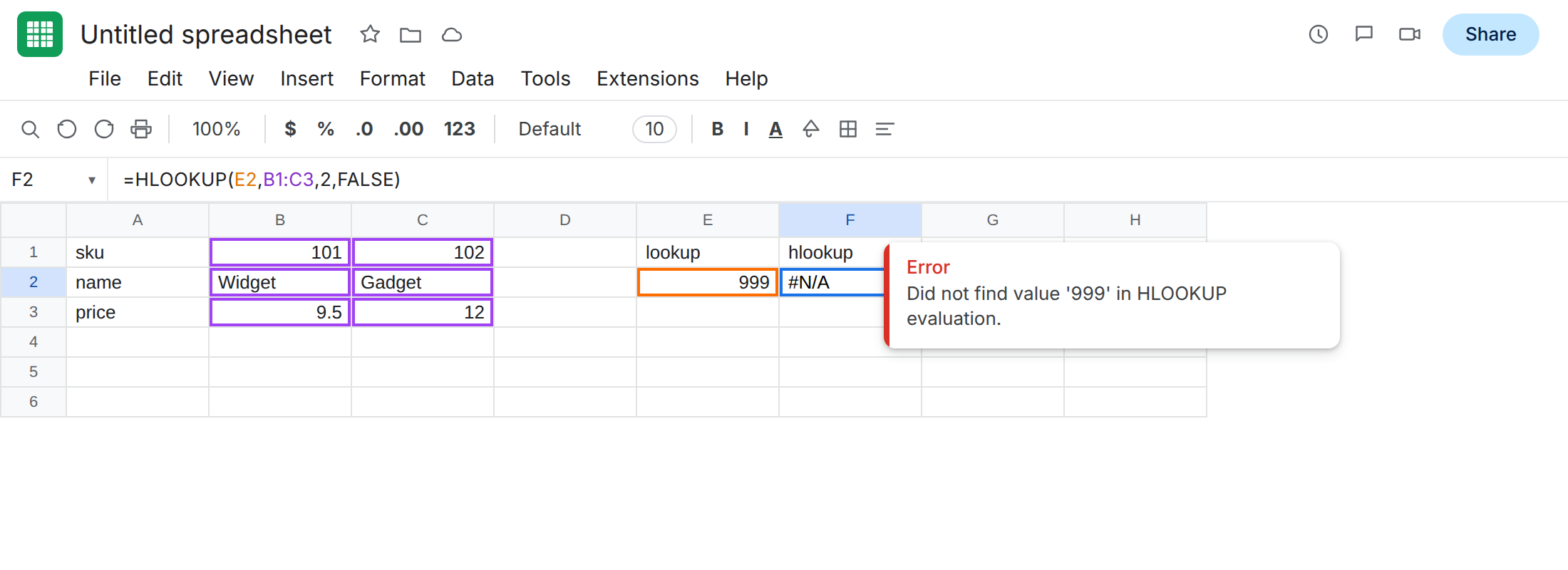Choose text color
The height and width of the screenshot is (570, 1568).
click(776, 129)
